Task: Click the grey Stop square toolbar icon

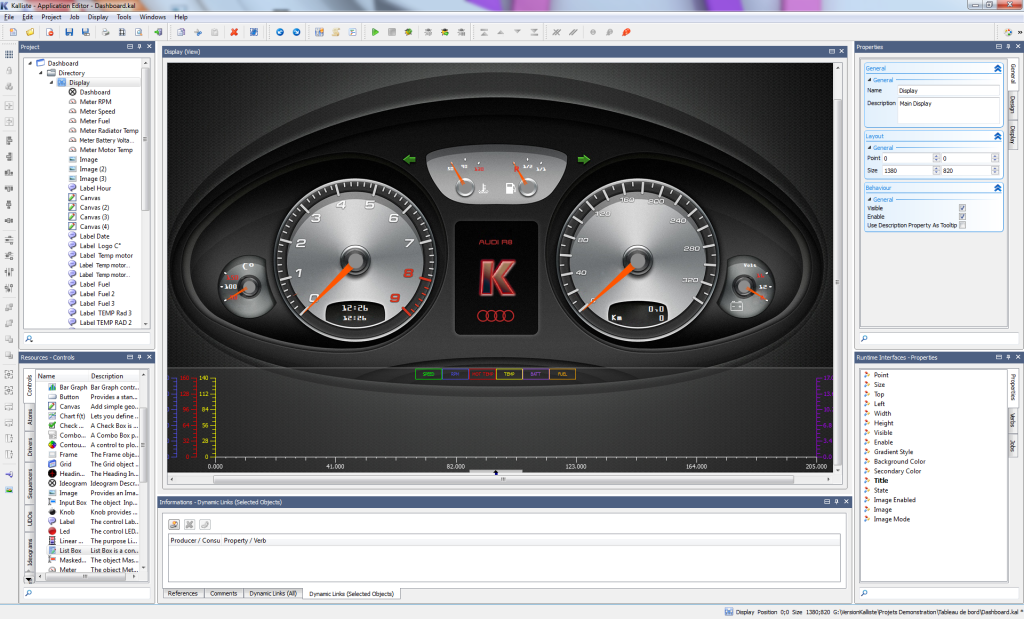Action: point(392,32)
